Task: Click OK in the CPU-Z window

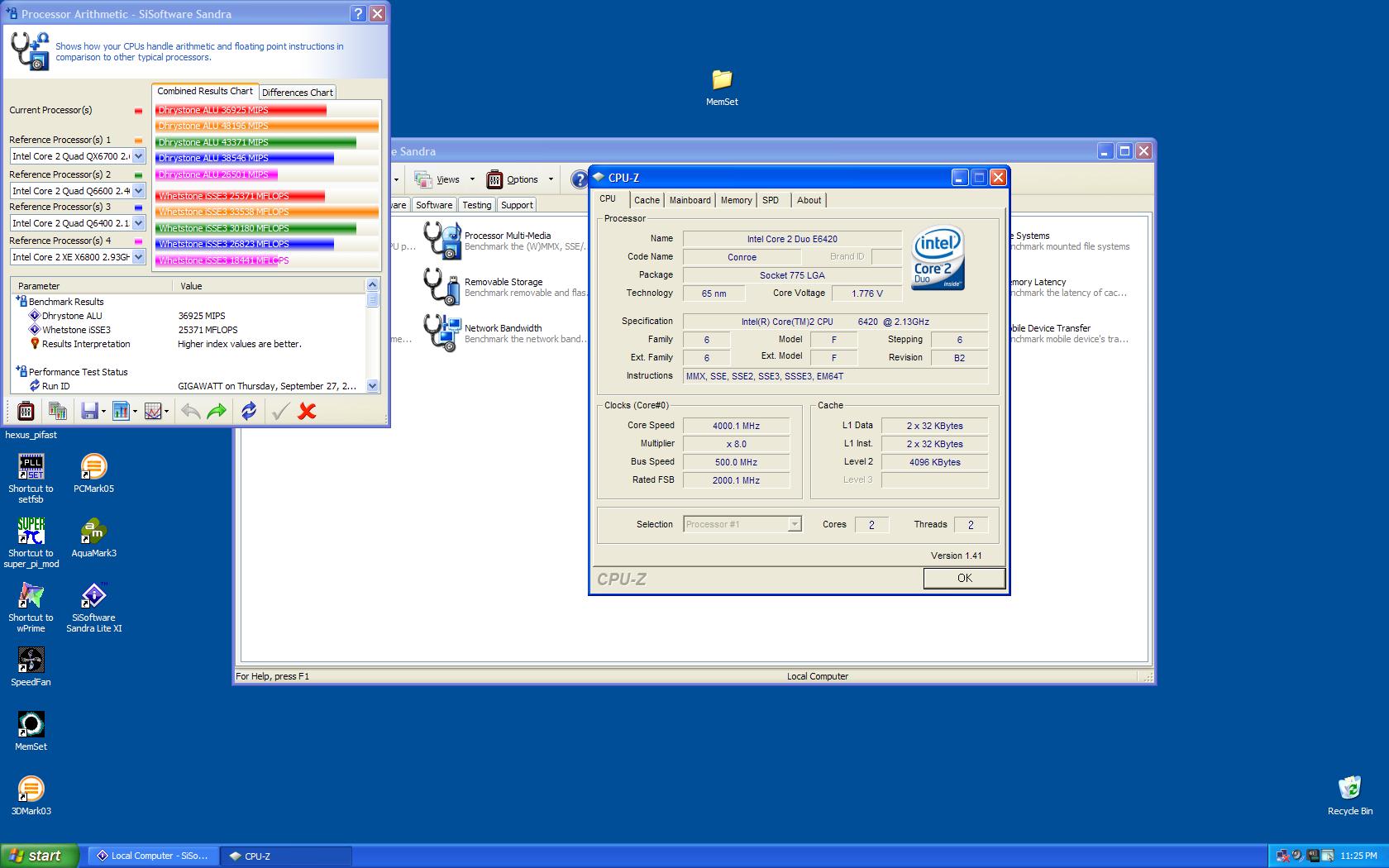Action: pos(964,578)
